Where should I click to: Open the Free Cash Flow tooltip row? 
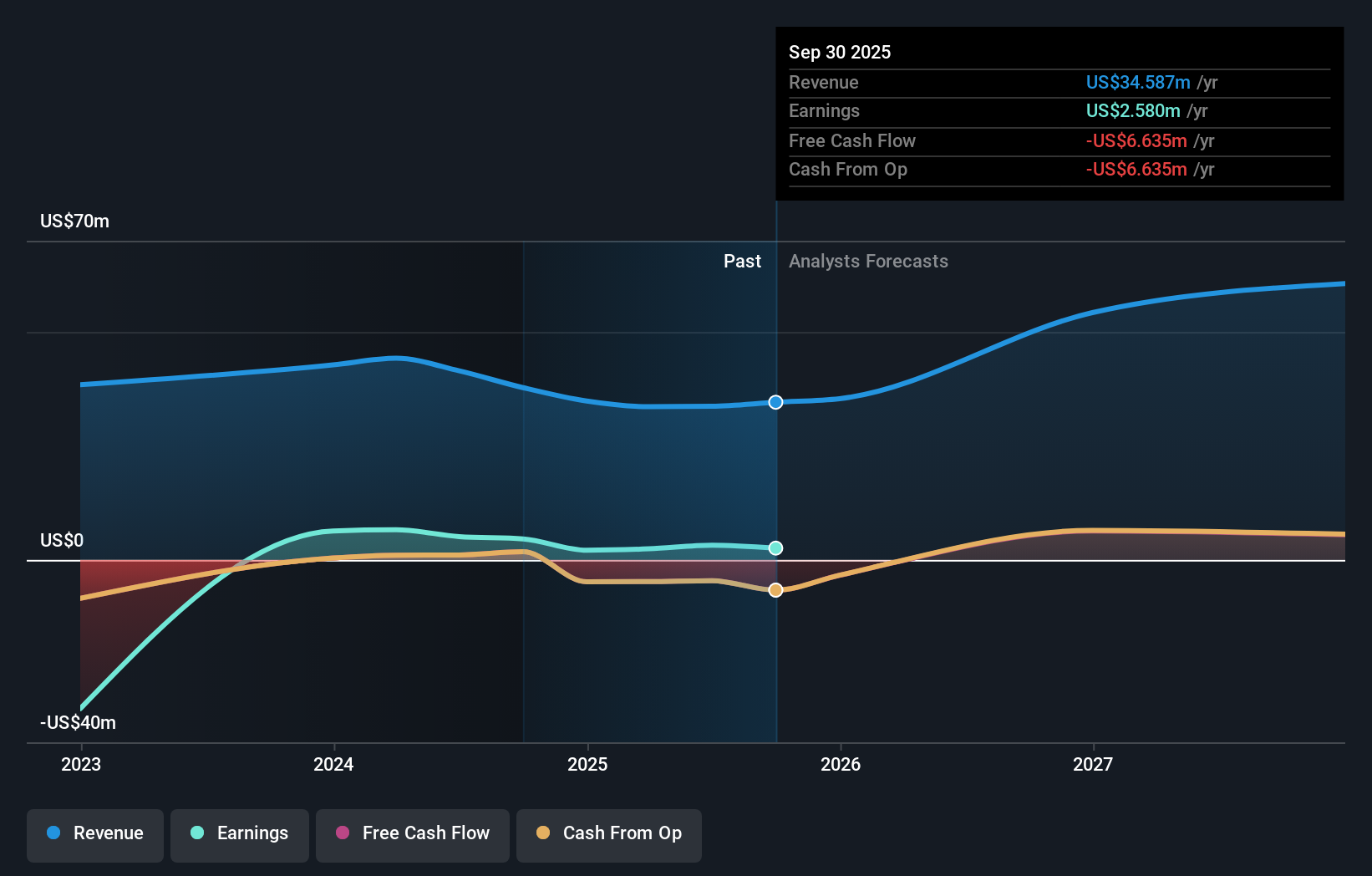click(x=852, y=140)
